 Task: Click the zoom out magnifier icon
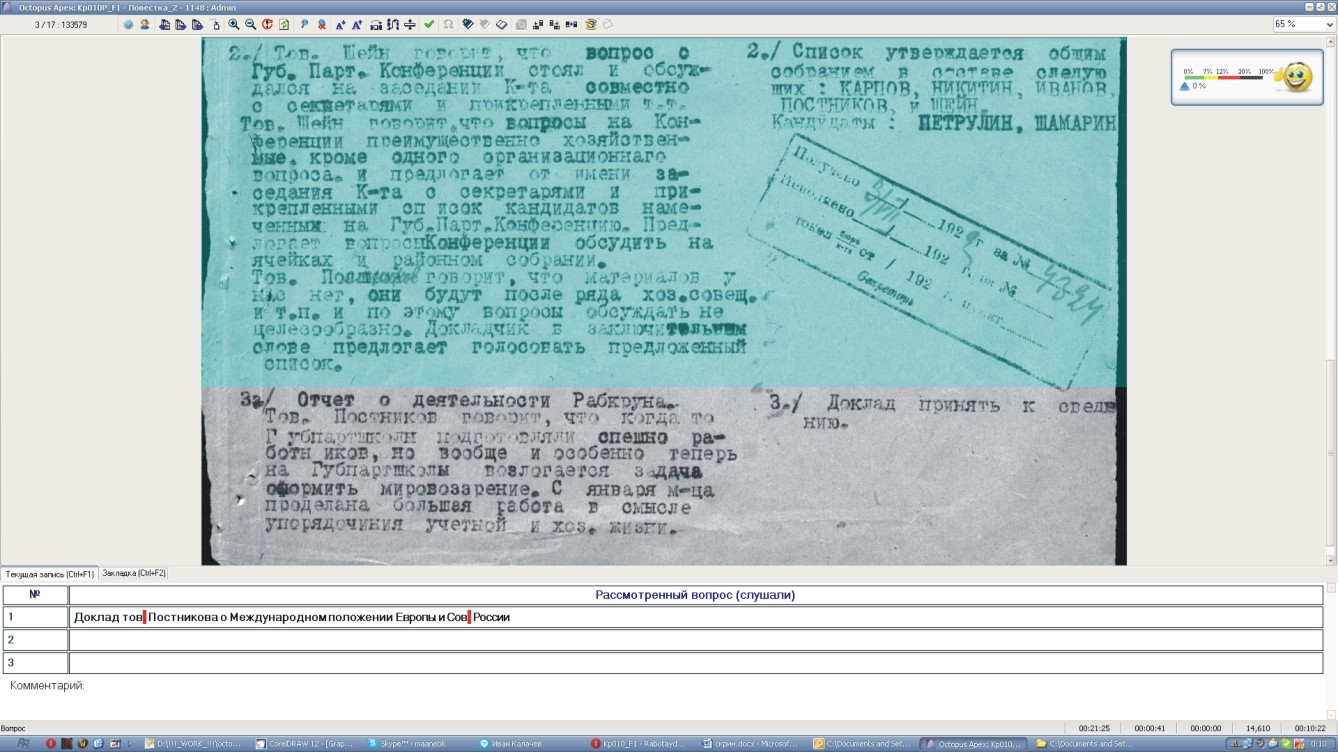(250, 24)
